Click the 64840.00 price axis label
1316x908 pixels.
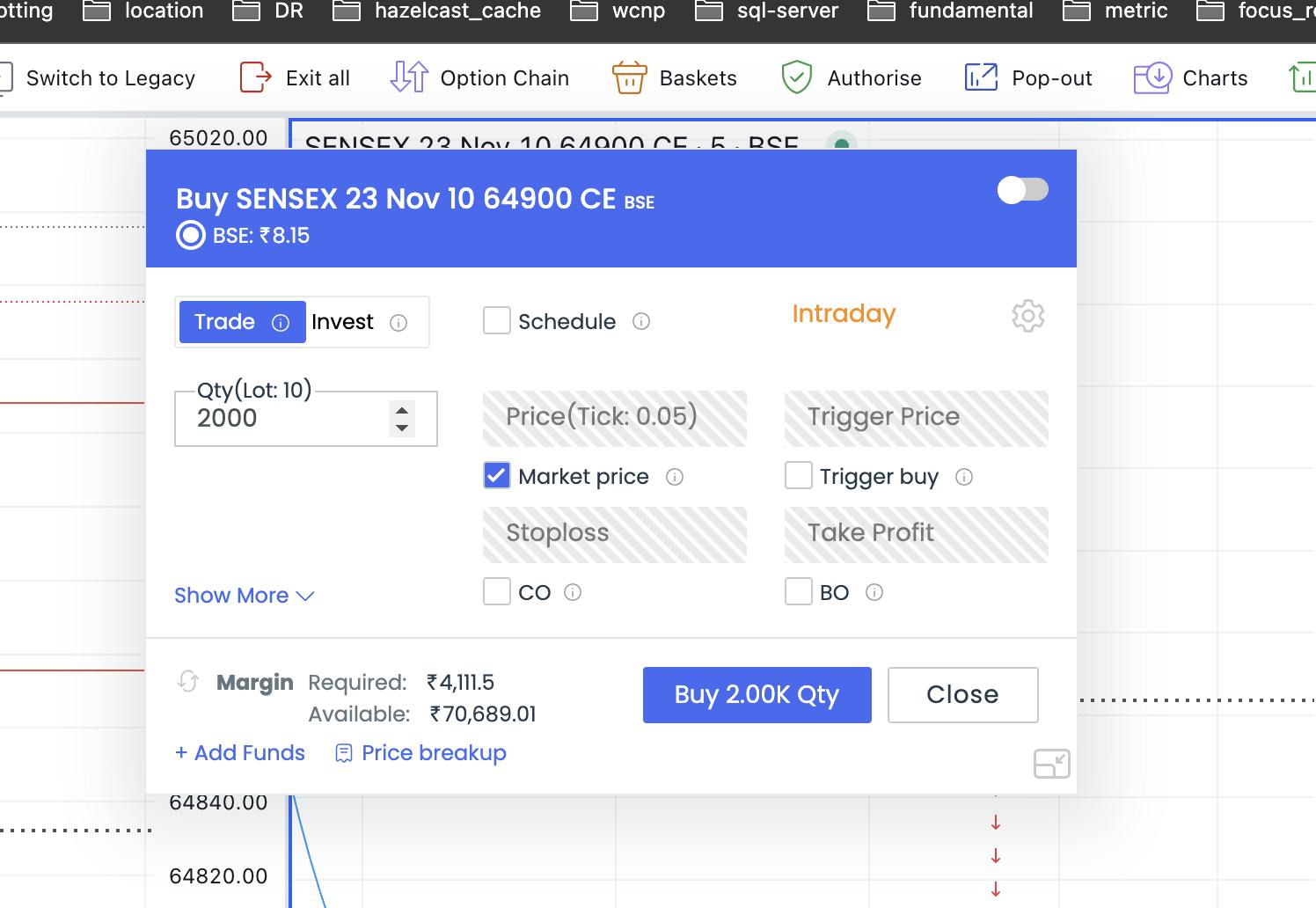coord(218,802)
